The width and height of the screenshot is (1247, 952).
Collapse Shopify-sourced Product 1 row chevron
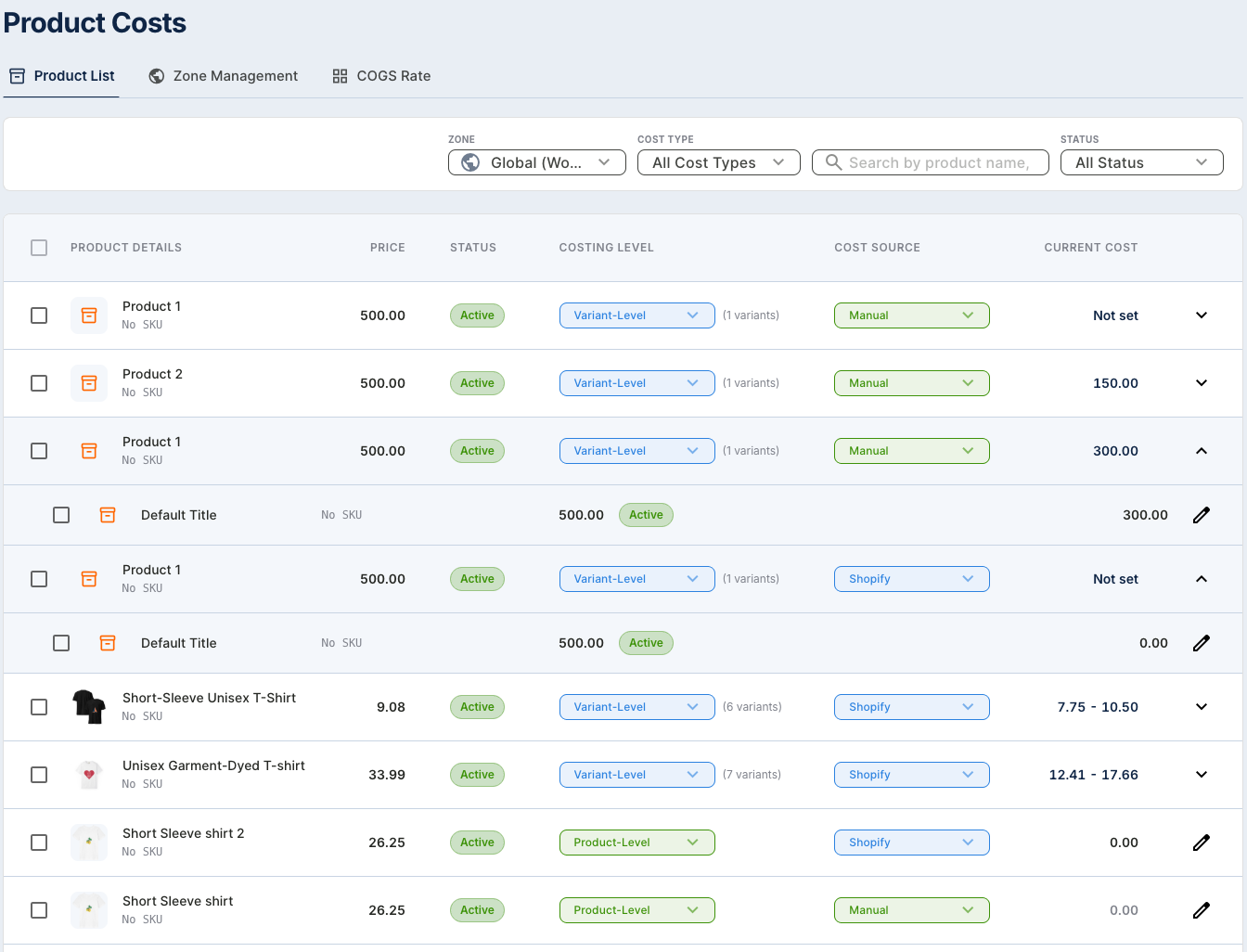1202,579
